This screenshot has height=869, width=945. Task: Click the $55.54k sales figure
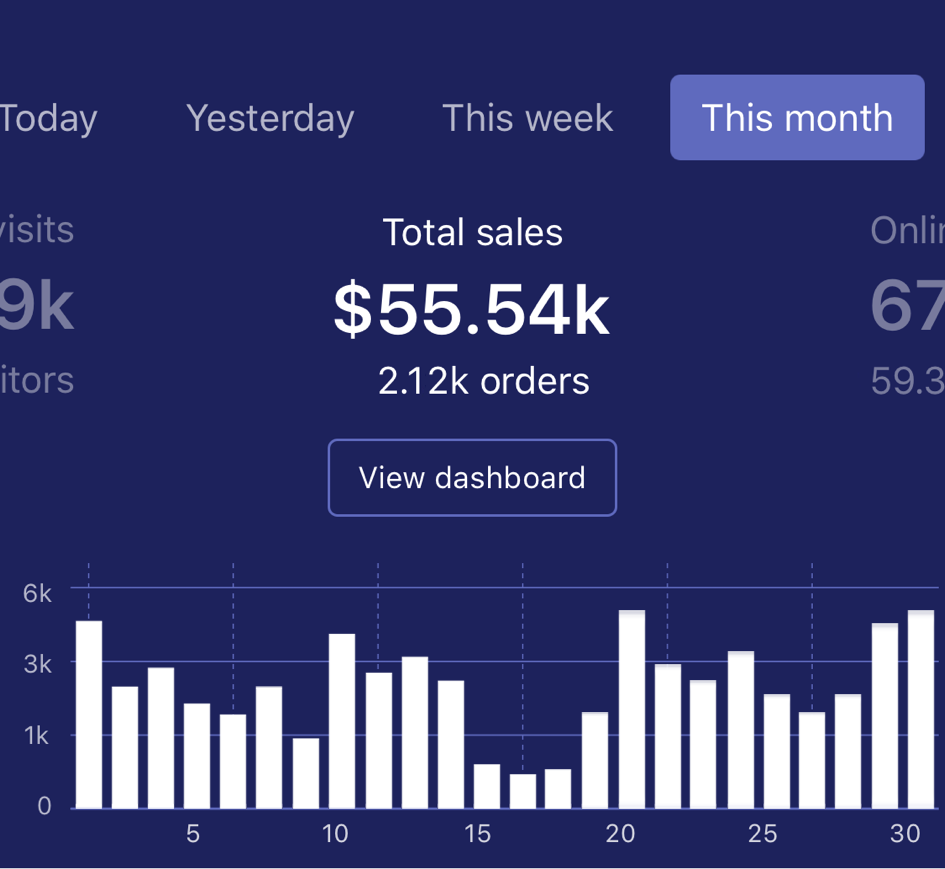coord(472,309)
